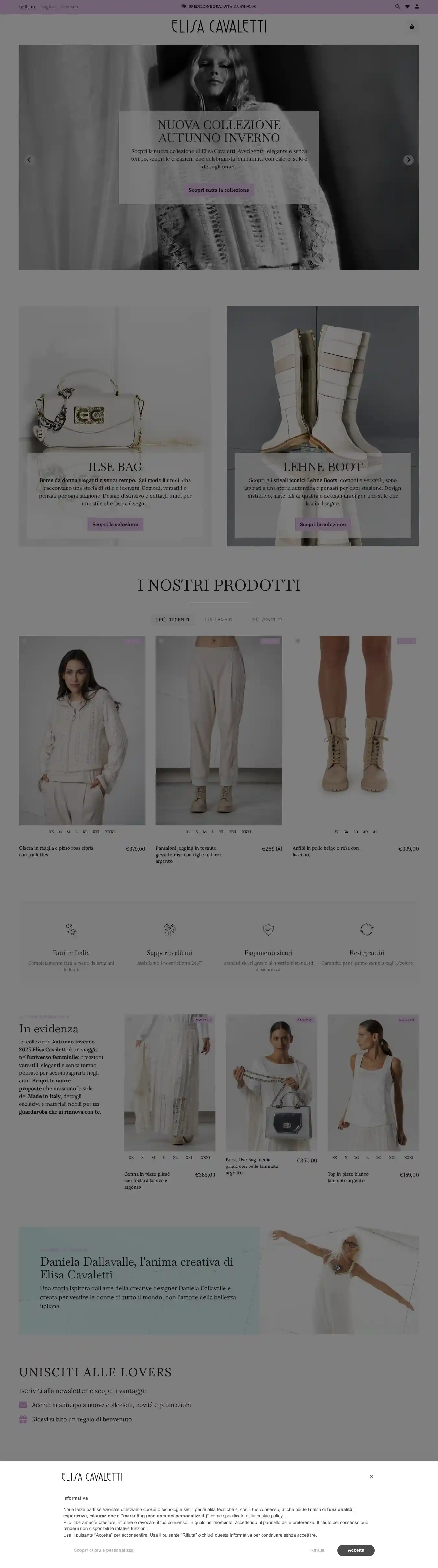Viewport: 438px width, 1568px height.
Task: Open the cookie policy link
Action: click(270, 1516)
